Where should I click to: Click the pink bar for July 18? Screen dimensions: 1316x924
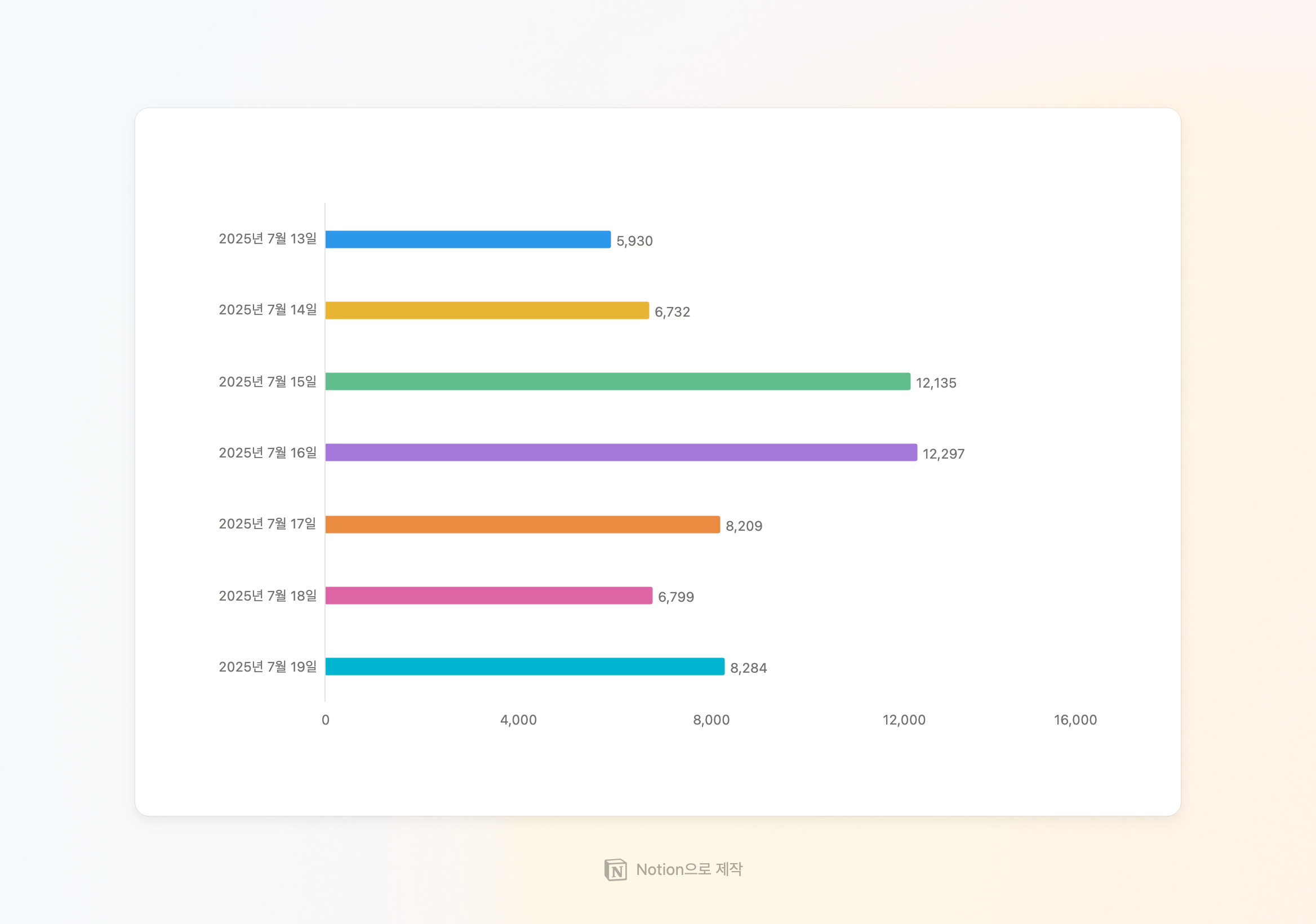point(488,596)
